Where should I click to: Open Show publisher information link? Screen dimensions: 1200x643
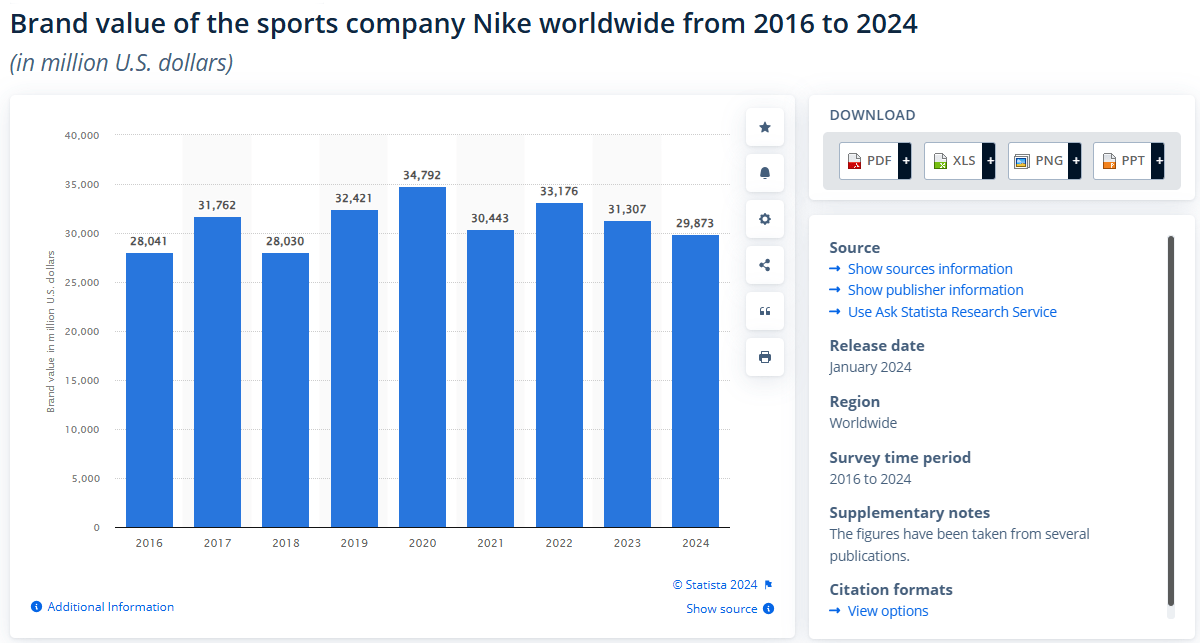[x=936, y=290]
